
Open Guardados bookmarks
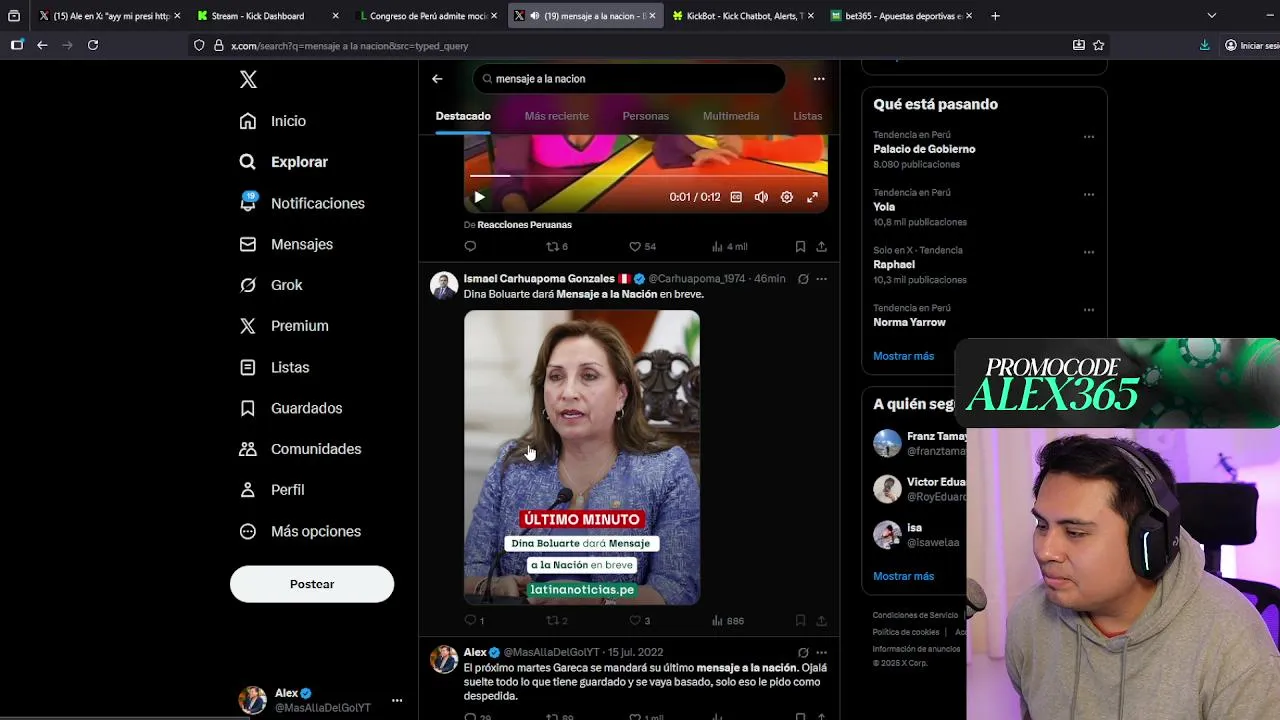(x=291, y=408)
